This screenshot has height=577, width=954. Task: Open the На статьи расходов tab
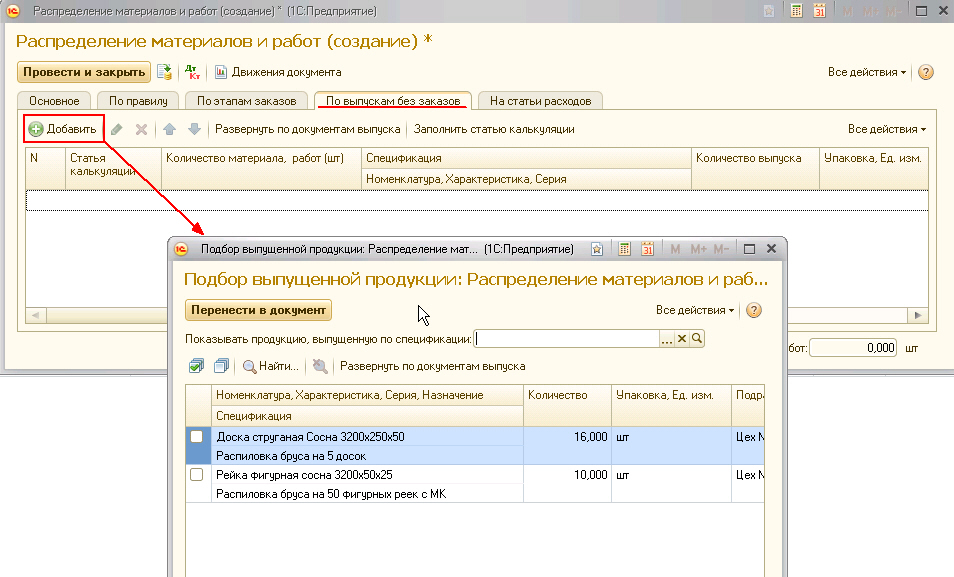pos(540,101)
